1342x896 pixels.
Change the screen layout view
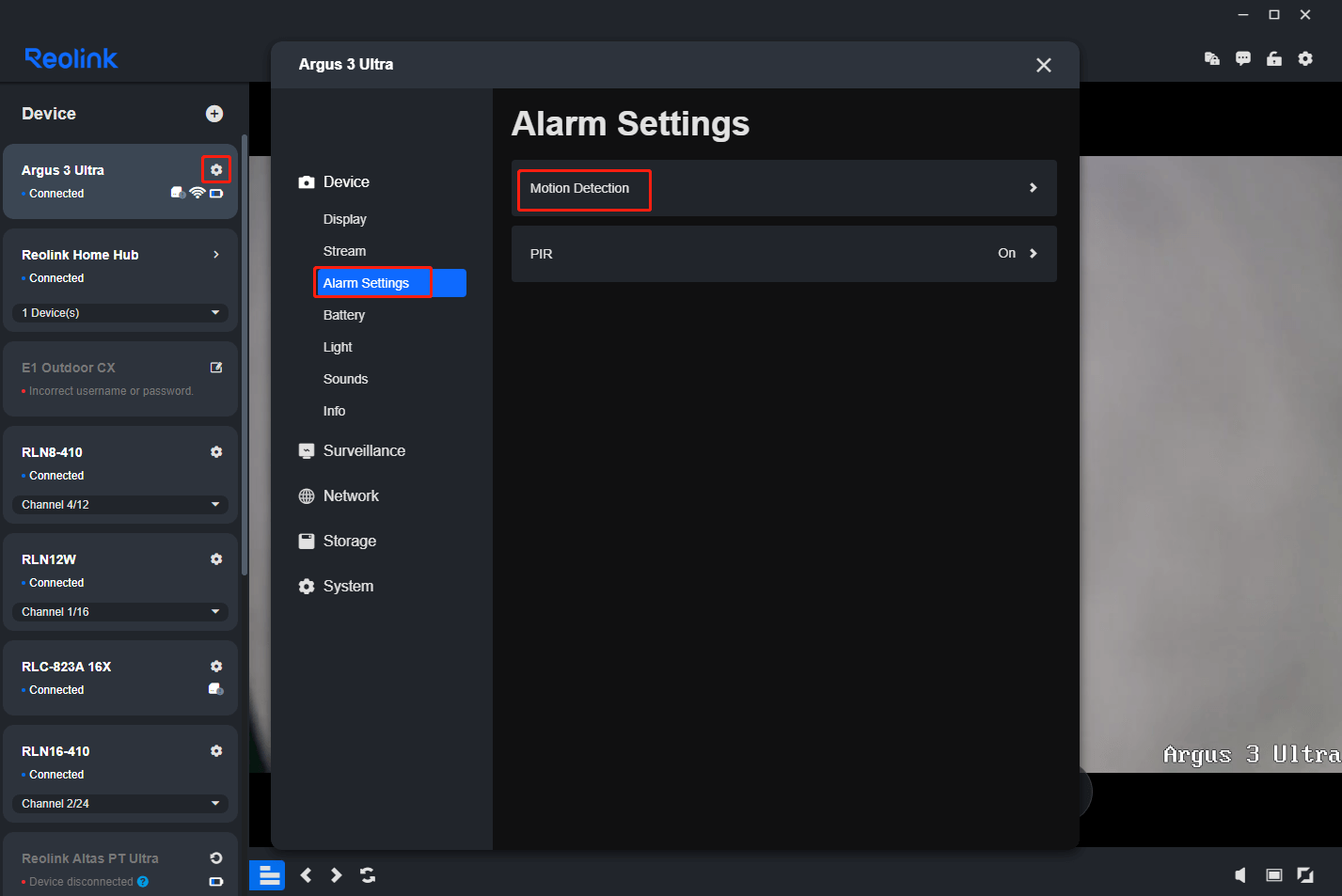tap(1274, 875)
